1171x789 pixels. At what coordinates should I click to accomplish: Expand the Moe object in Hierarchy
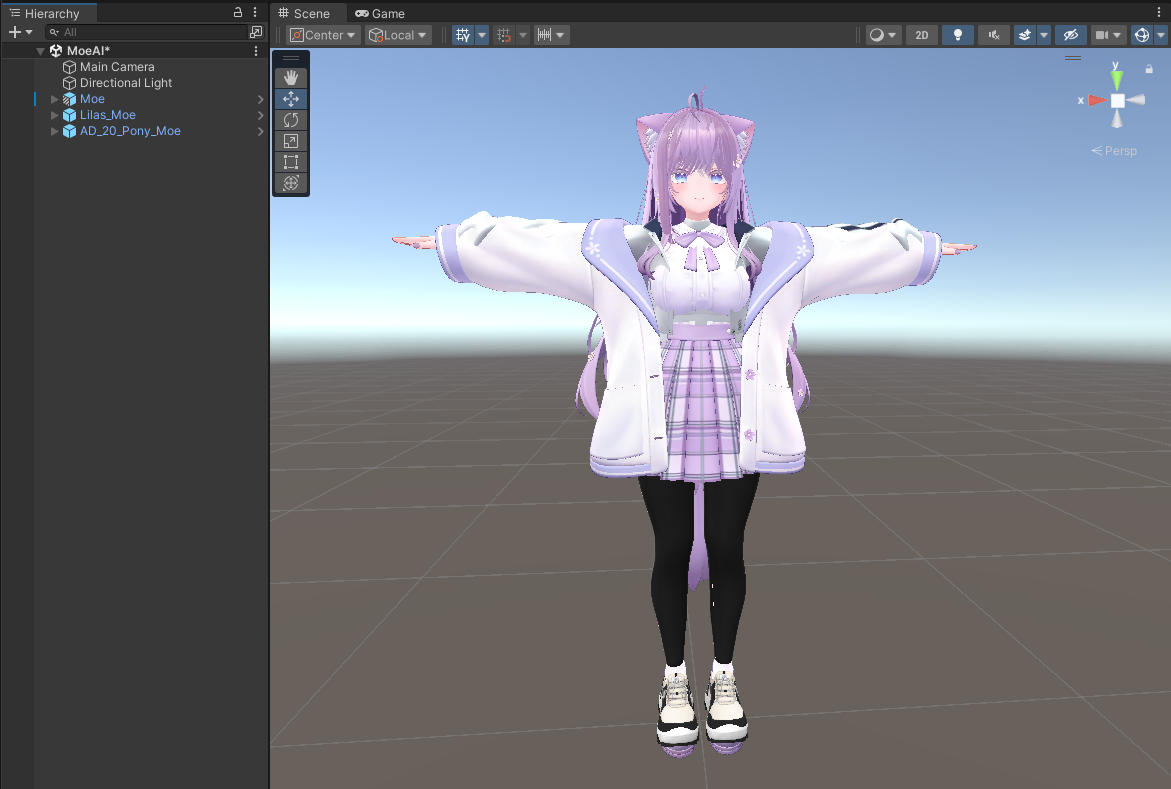pos(55,99)
